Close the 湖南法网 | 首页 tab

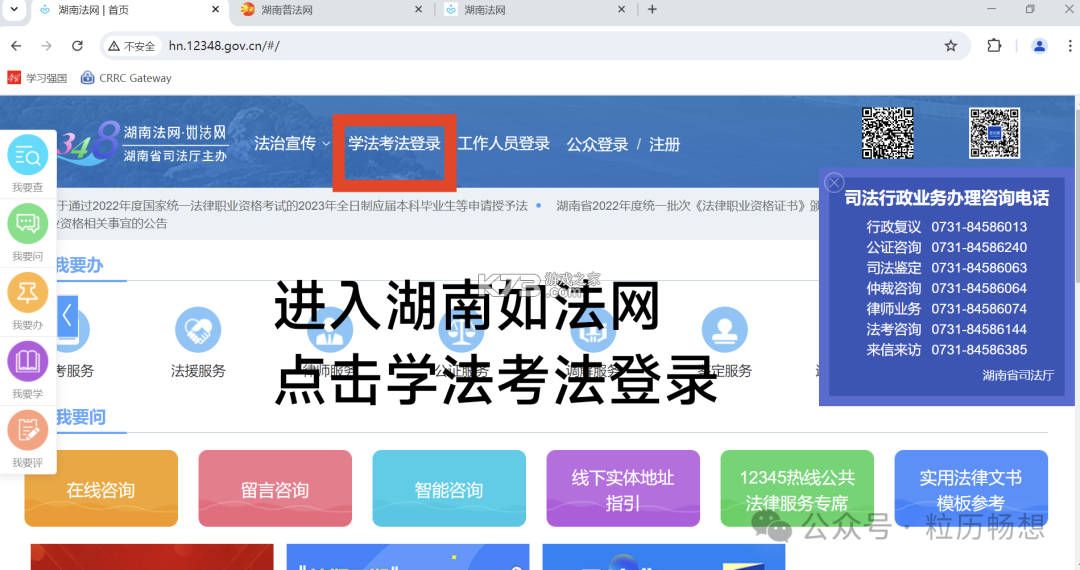tap(216, 10)
